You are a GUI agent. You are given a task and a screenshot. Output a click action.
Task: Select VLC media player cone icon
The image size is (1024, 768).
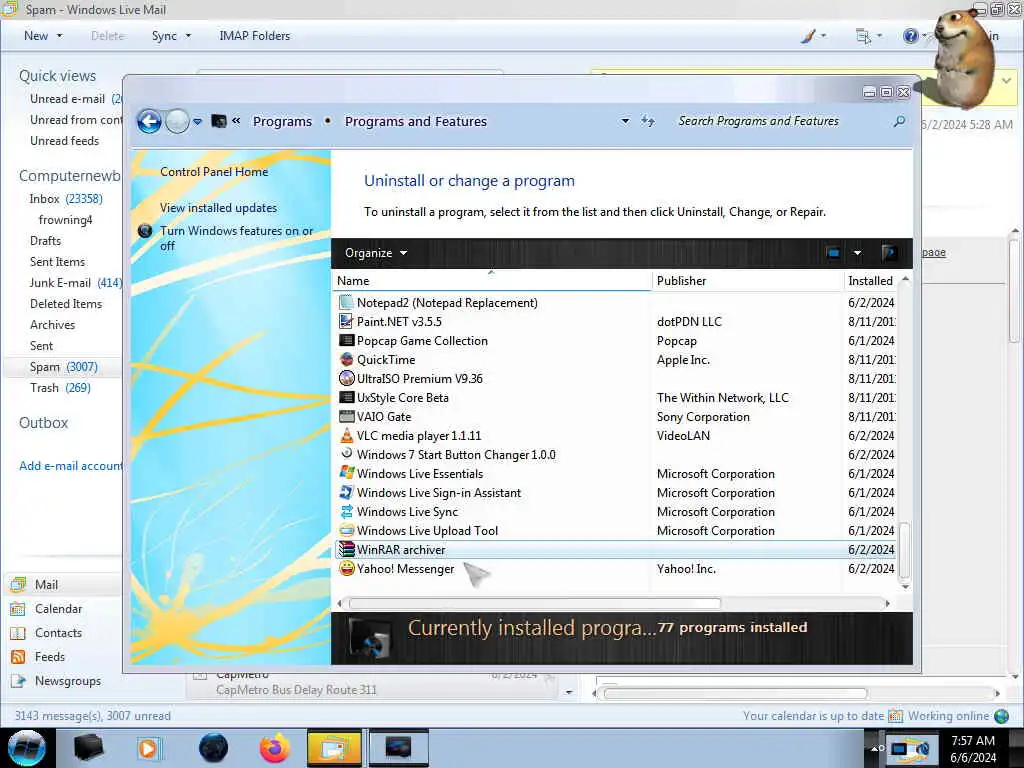point(346,435)
